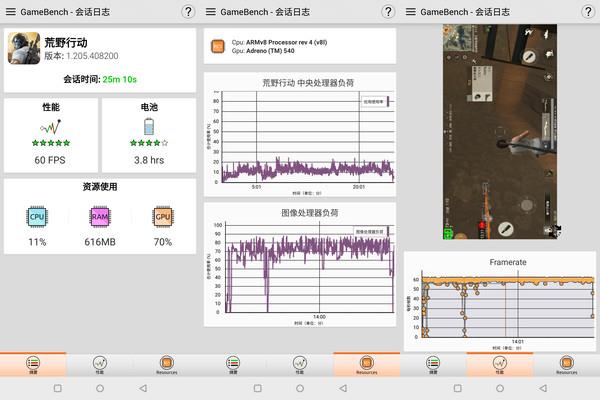Image resolution: width=600 pixels, height=400 pixels.
Task: Tap the help question mark in middle panel
Action: tap(388, 12)
